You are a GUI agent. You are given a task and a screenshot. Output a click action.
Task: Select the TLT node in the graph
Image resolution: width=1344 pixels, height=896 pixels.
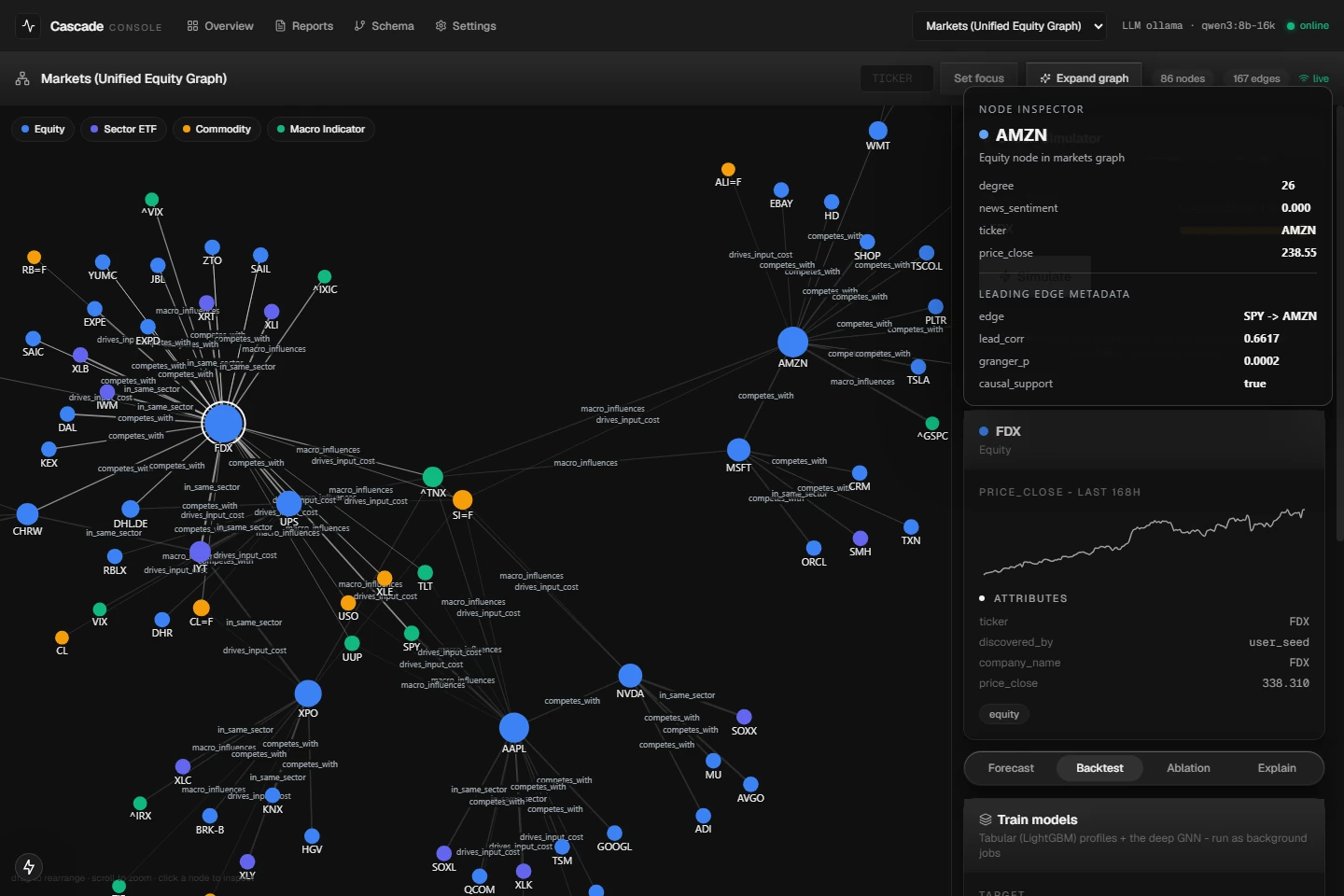click(x=426, y=572)
